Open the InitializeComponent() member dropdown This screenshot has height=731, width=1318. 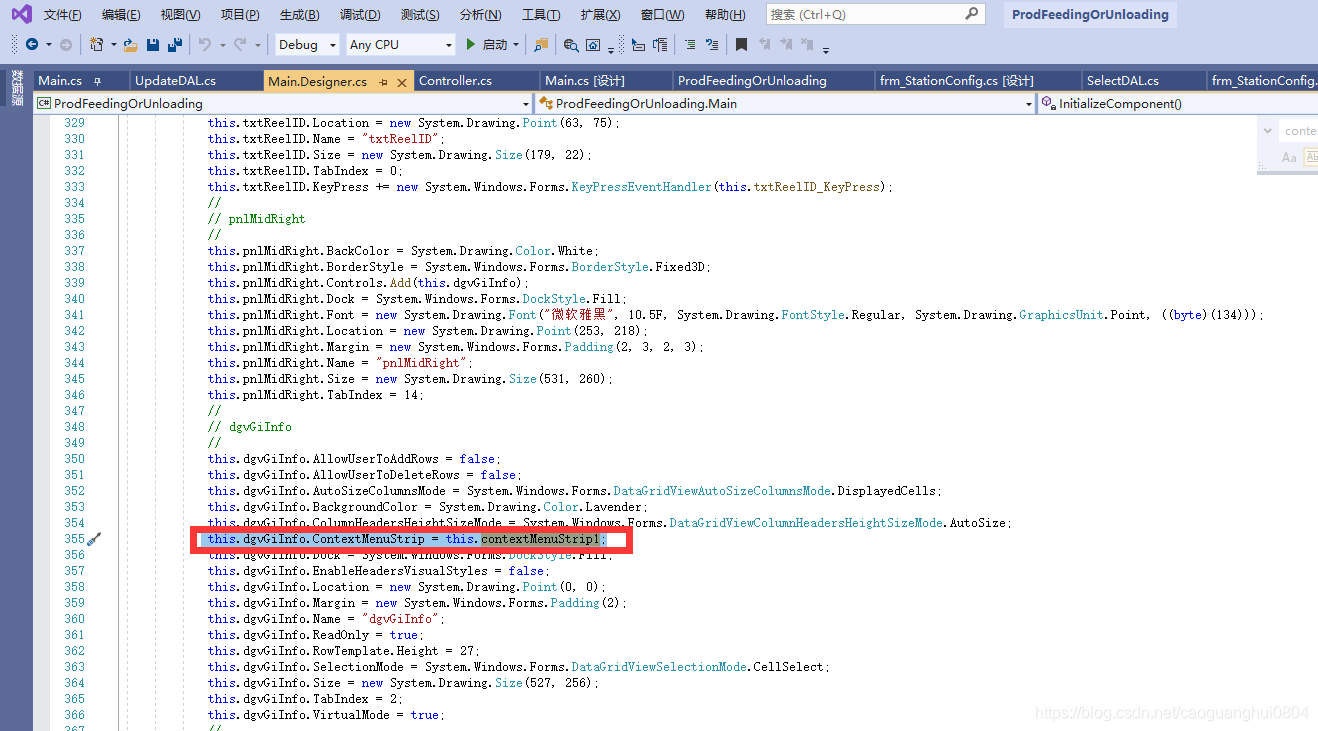pyautogui.click(x=1178, y=104)
